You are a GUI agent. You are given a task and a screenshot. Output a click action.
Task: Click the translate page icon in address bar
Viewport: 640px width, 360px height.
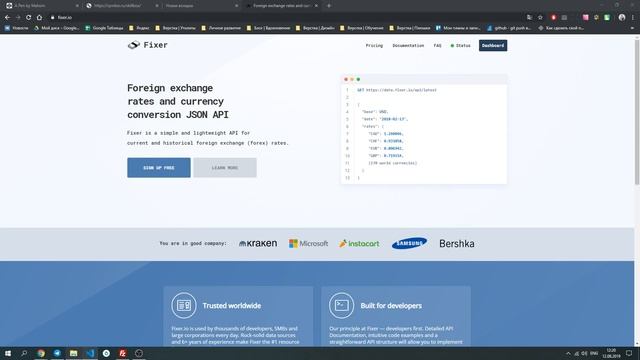click(x=529, y=18)
